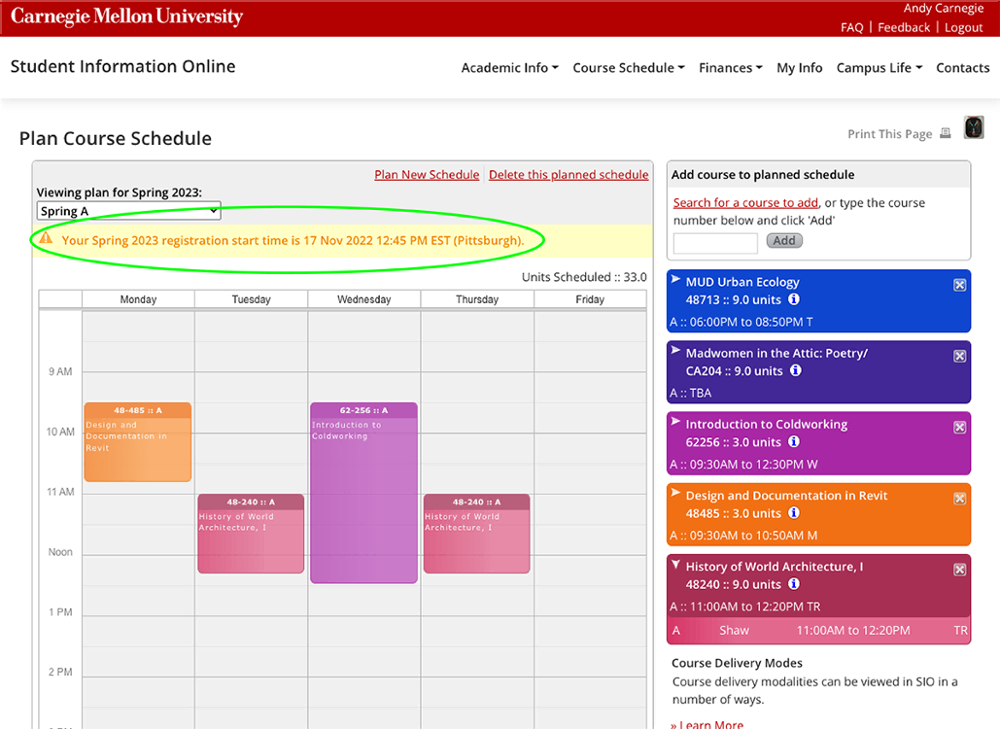Expand the MUD Urban Ecology course details

[676, 279]
